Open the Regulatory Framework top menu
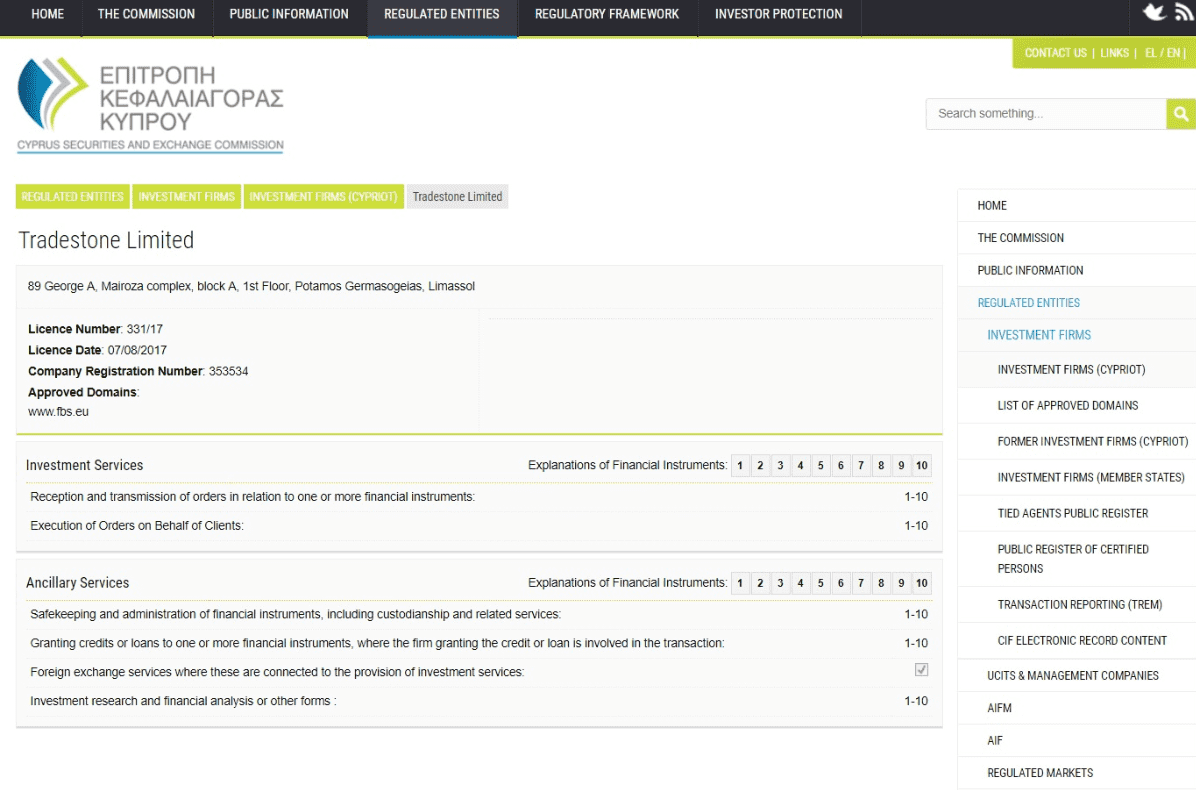Viewport: 1196px width, 790px height. [x=606, y=14]
